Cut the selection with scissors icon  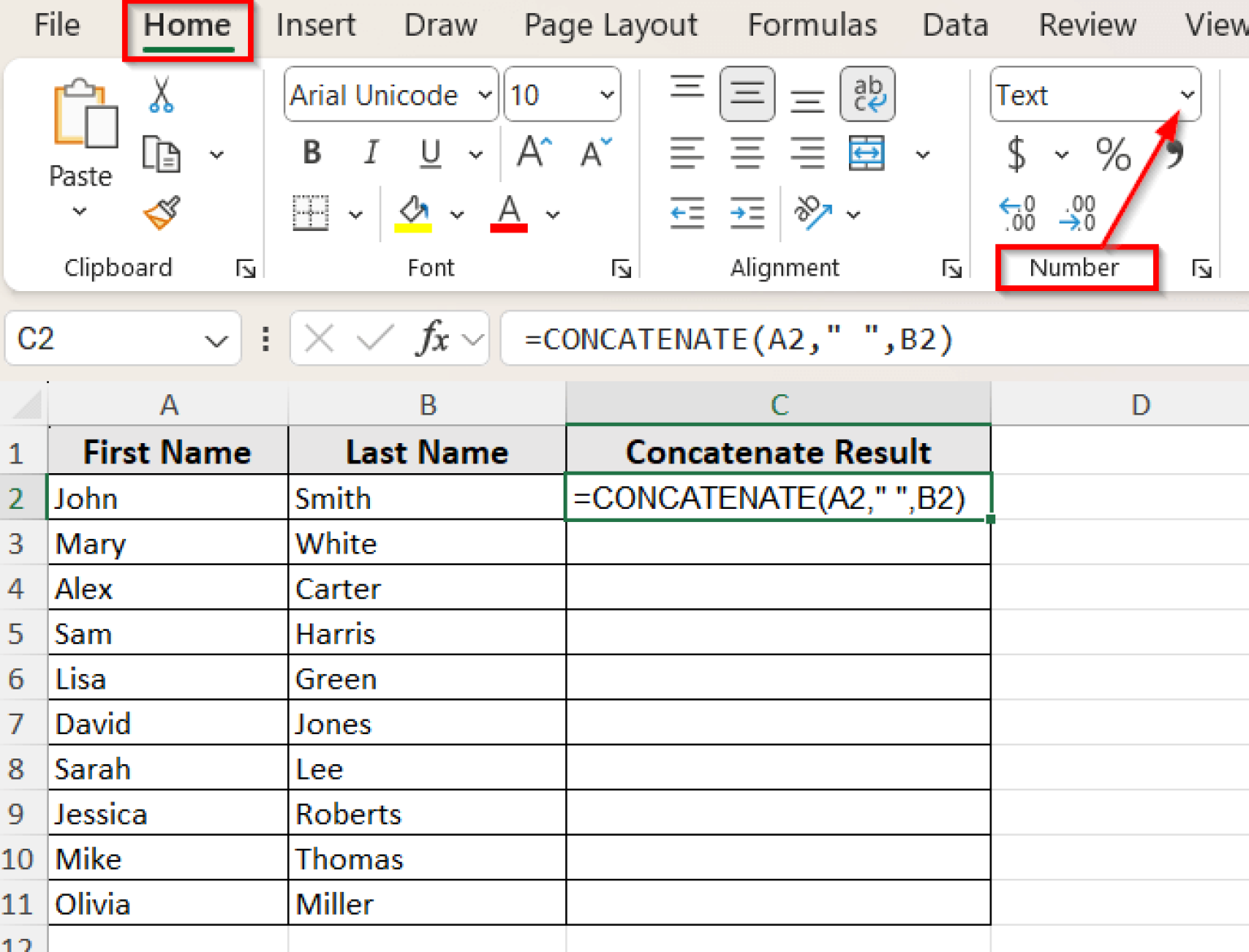click(161, 92)
